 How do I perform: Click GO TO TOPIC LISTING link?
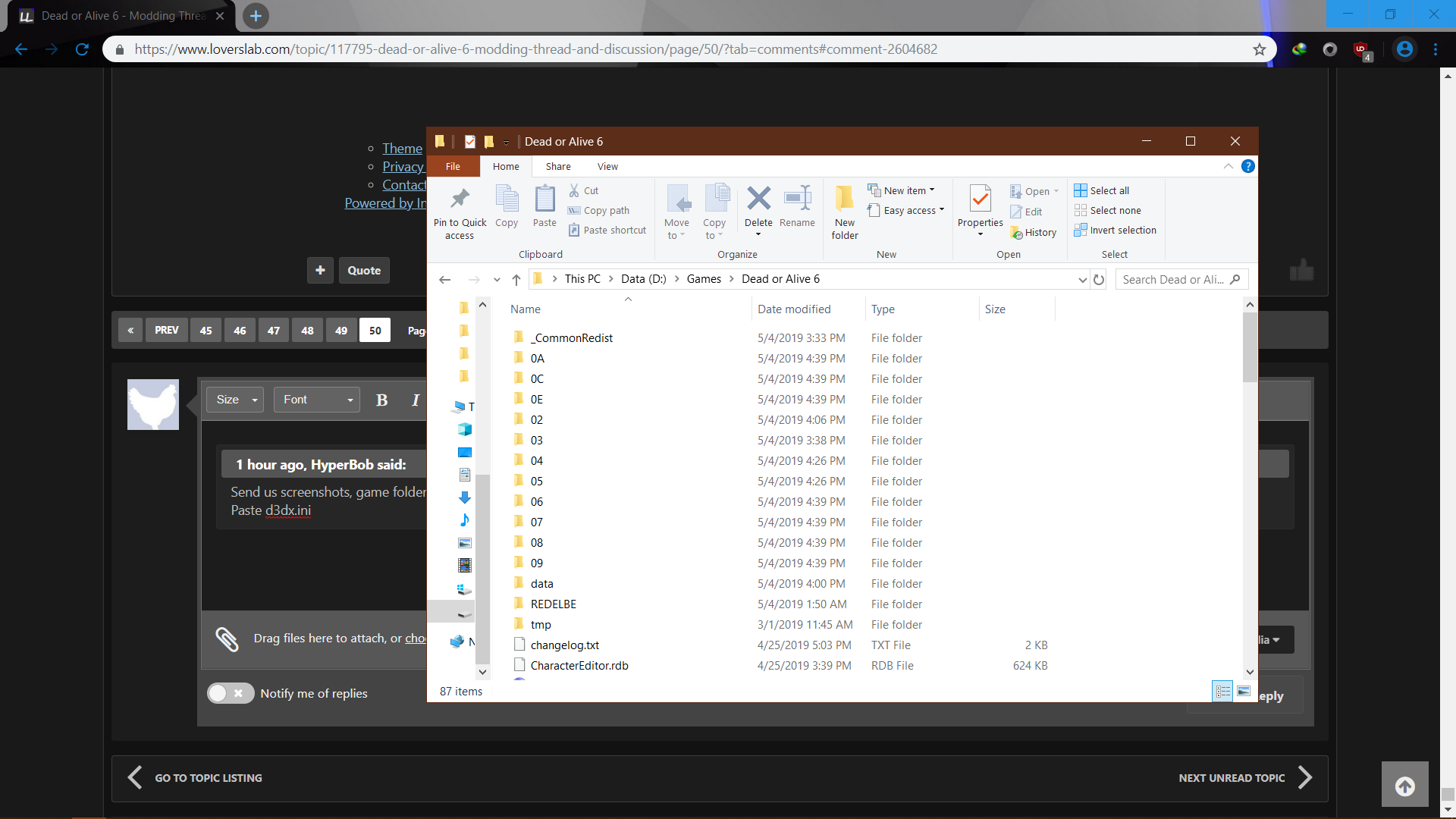pos(195,777)
